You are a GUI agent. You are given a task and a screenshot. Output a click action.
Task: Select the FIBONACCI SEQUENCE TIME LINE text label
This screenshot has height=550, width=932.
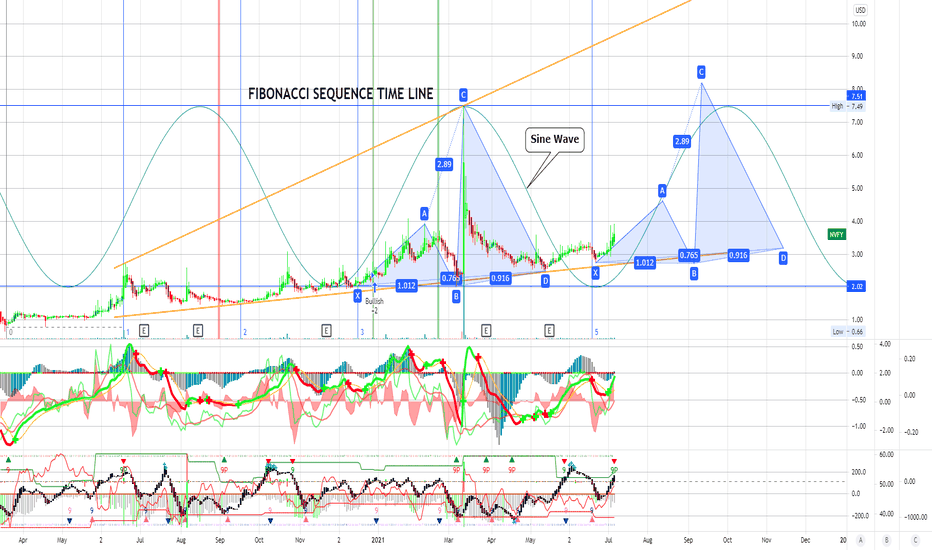tap(341, 94)
